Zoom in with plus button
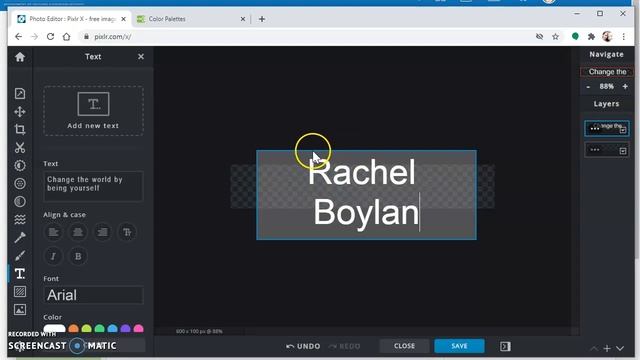The width and height of the screenshot is (640, 360). tap(625, 87)
